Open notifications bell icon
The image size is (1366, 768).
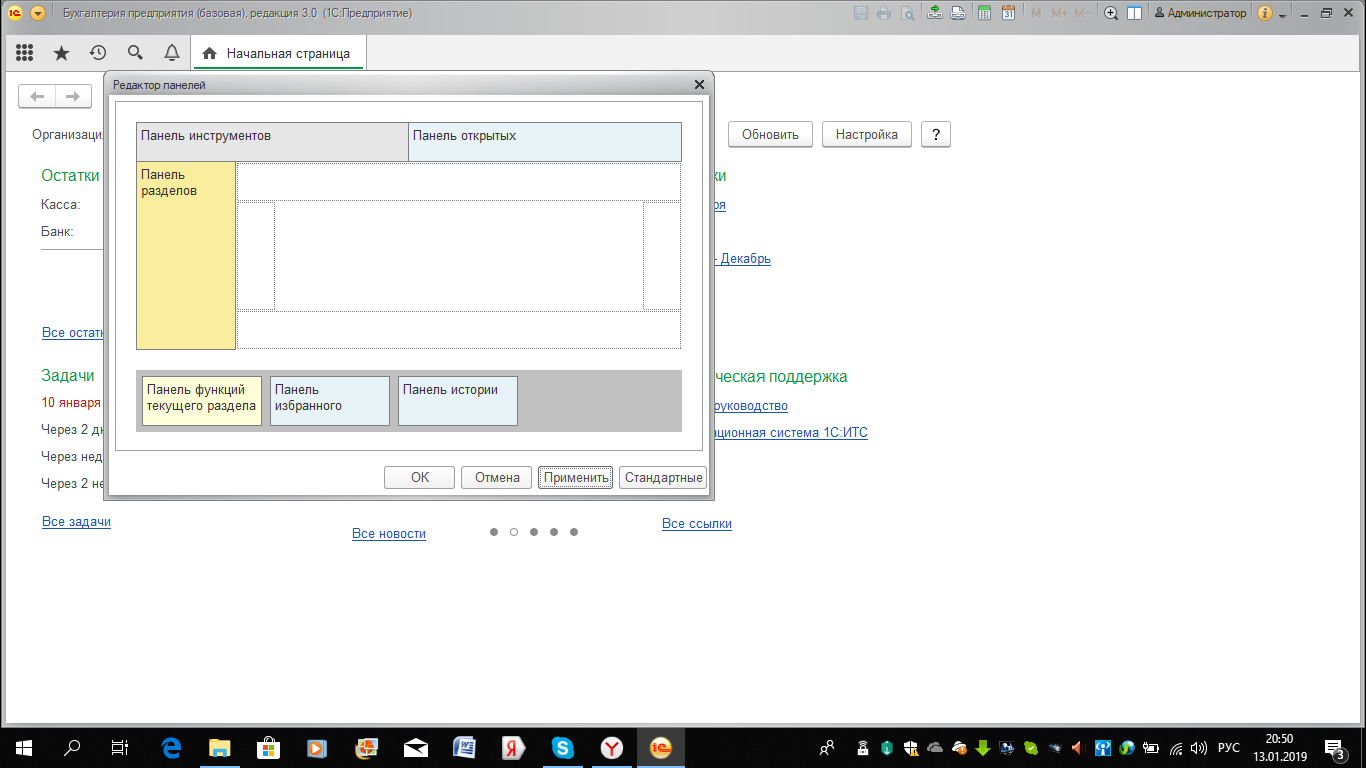click(172, 53)
